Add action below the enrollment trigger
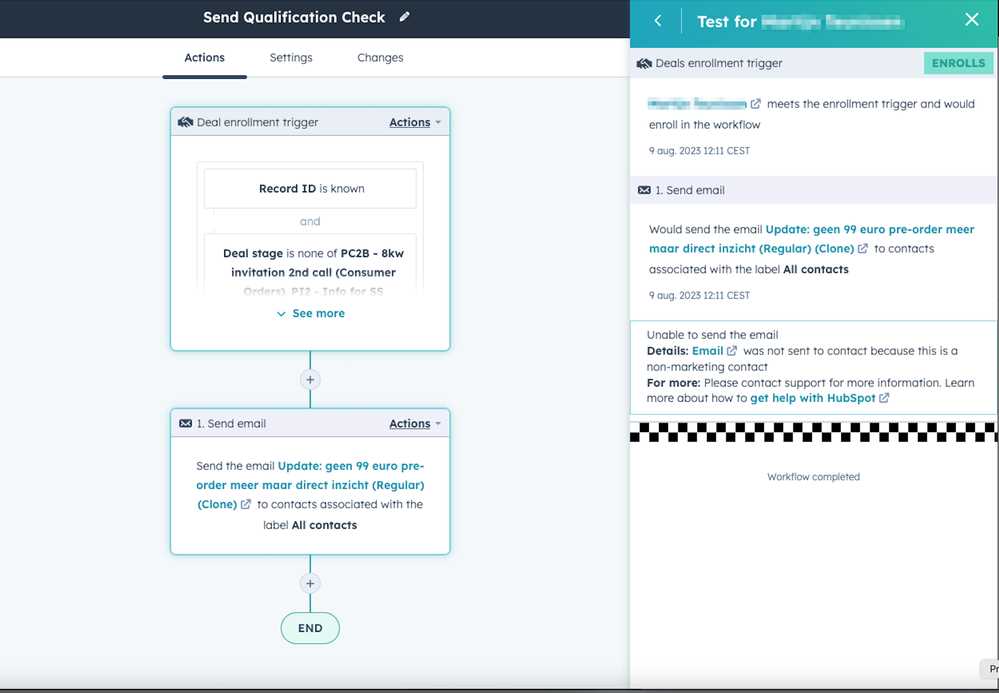This screenshot has width=999, height=693. 310,380
